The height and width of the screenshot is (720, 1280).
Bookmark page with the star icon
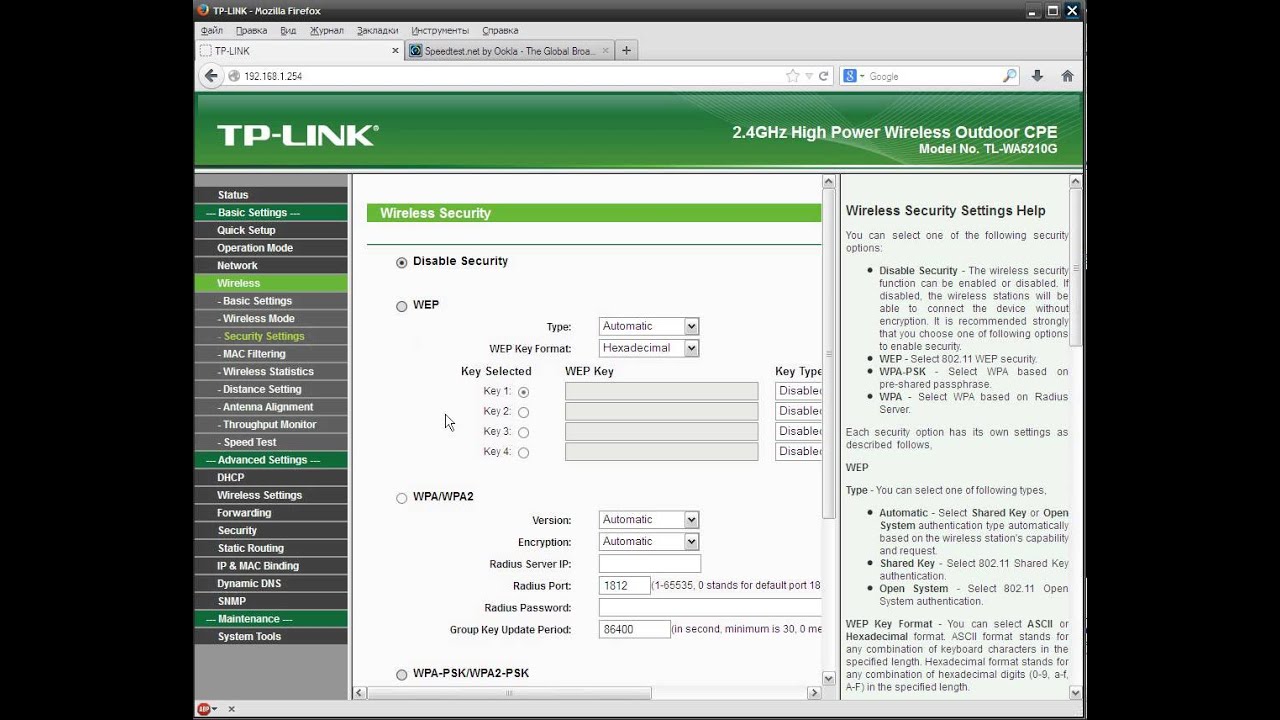click(x=792, y=76)
